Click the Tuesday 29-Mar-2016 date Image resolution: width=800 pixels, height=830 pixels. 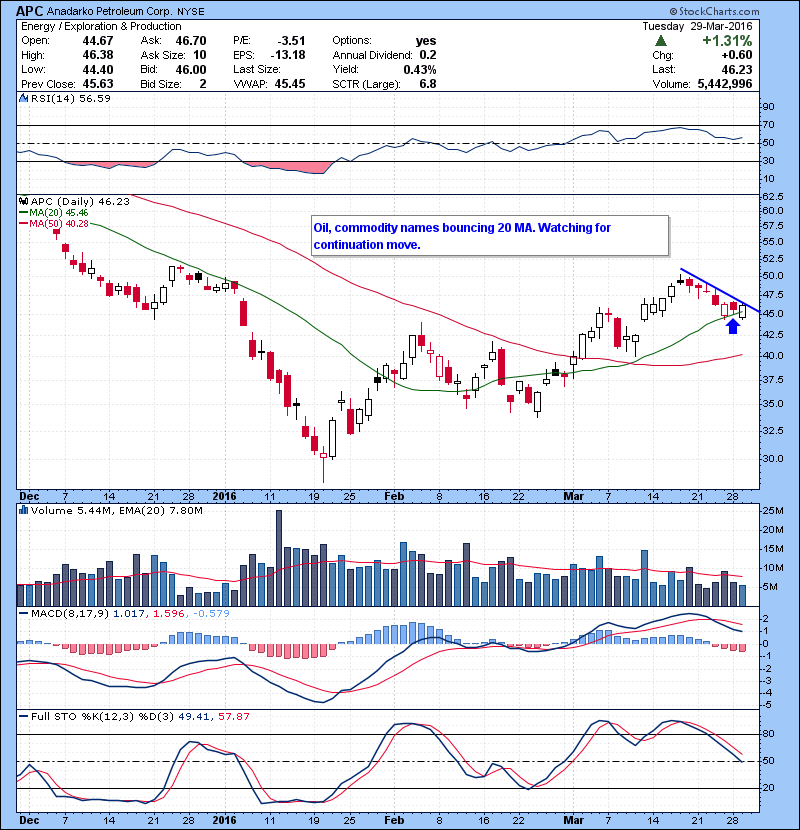tap(697, 26)
